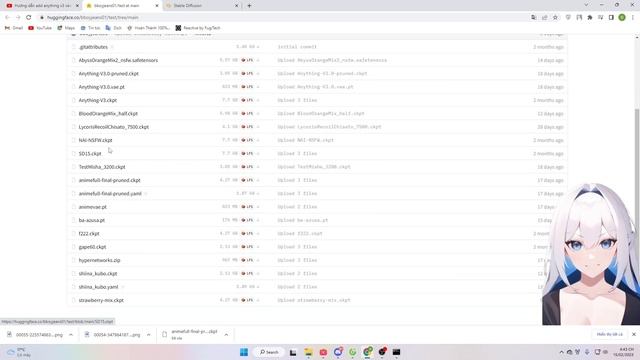Open the SD15.ckpt file link

90,153
